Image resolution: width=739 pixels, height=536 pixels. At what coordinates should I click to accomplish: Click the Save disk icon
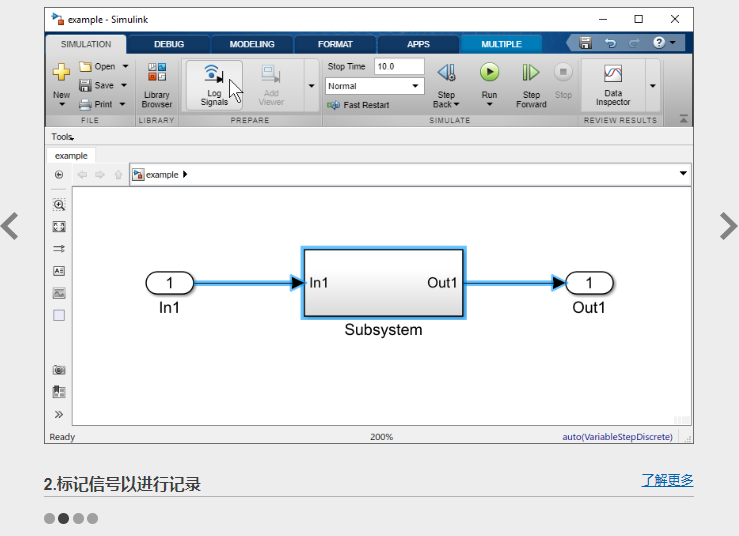click(x=85, y=85)
